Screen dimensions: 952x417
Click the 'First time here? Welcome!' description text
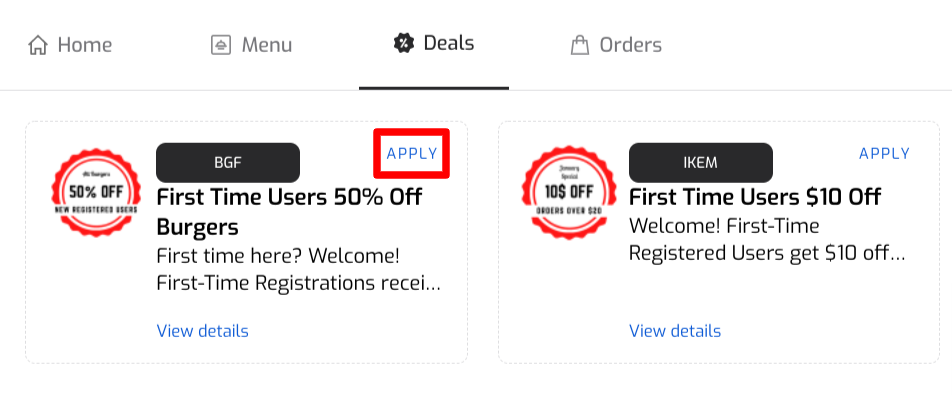tap(278, 256)
